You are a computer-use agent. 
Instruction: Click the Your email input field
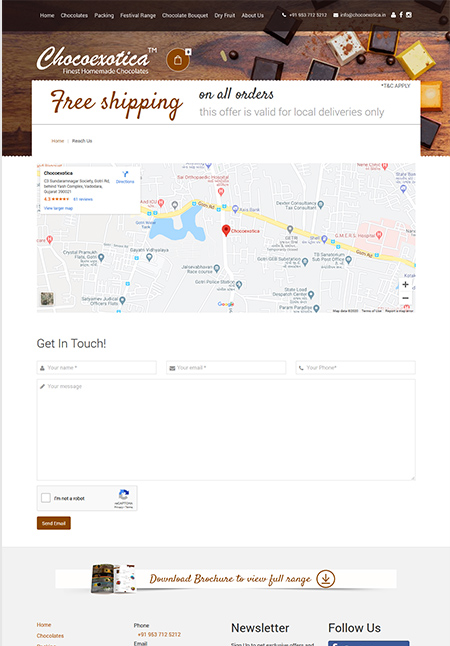pyautogui.click(x=226, y=367)
